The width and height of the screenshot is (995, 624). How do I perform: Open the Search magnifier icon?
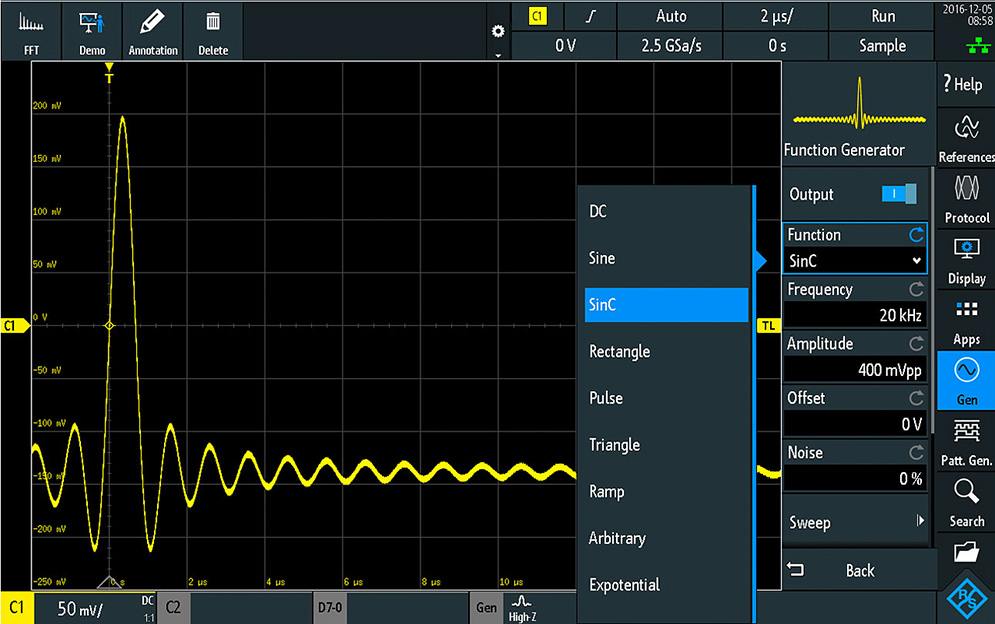pyautogui.click(x=966, y=502)
